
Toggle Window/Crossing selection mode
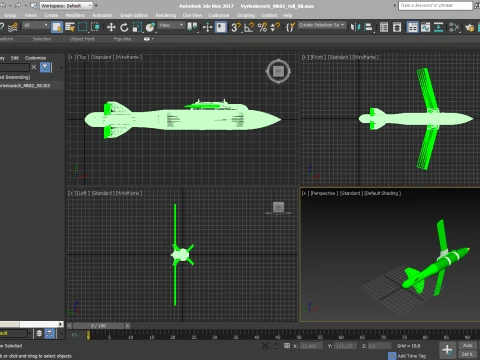pyautogui.click(x=95, y=27)
